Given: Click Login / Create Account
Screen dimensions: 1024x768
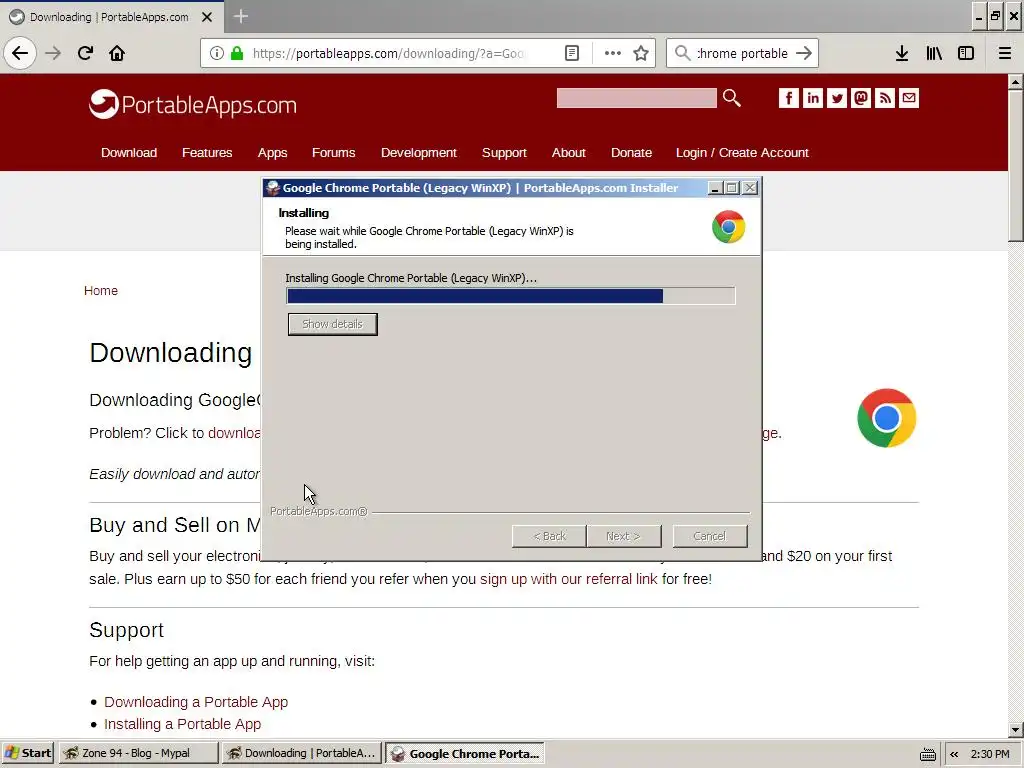Looking at the screenshot, I should point(742,152).
